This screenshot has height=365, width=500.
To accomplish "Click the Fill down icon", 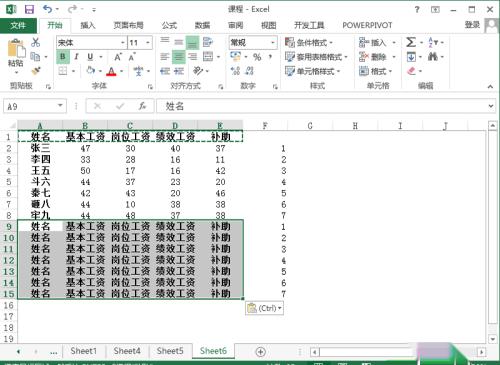I will [x=411, y=57].
